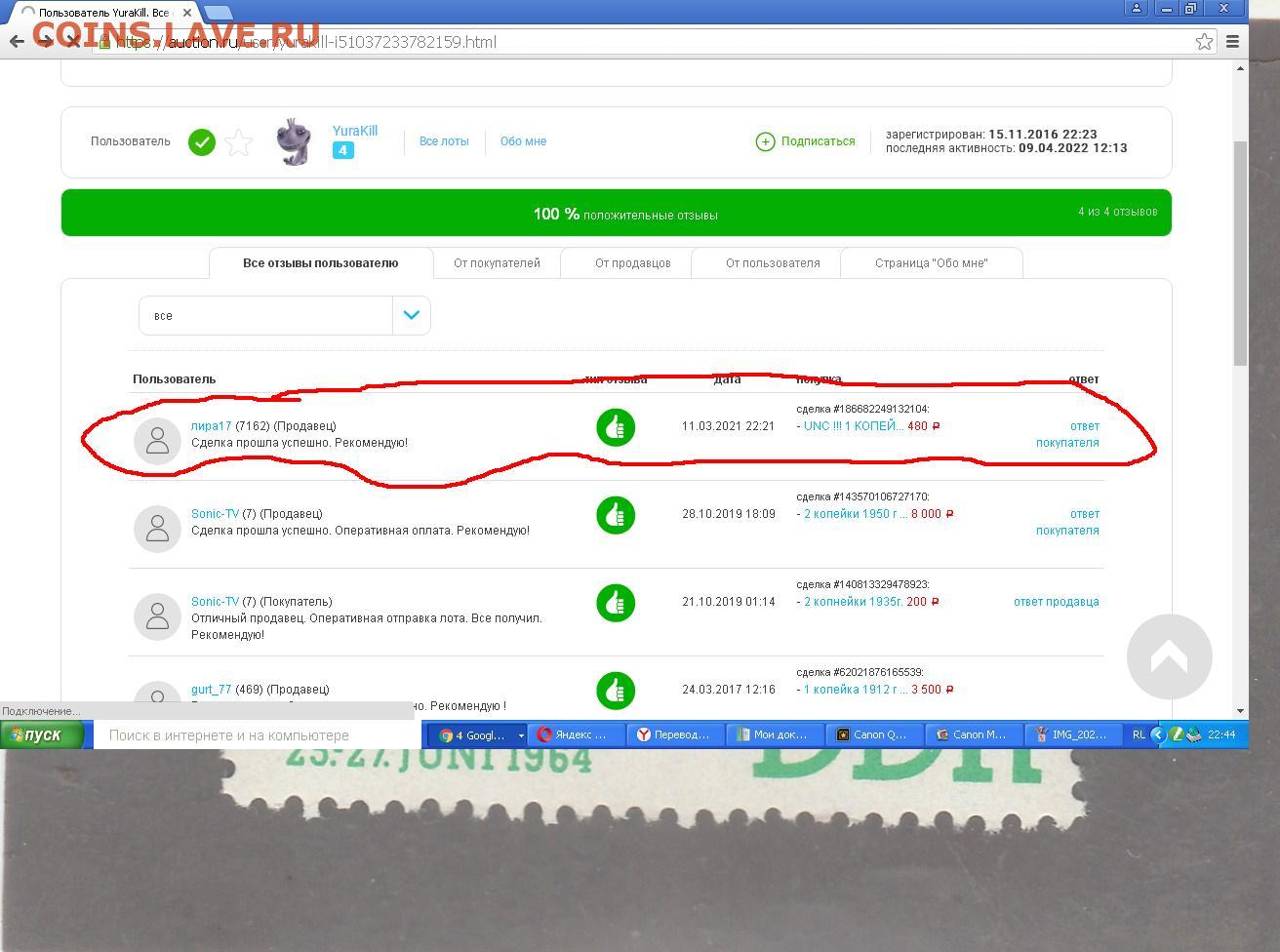Open the Chrome hamburger menu
Image resolution: width=1280 pixels, height=952 pixels.
pos(1232,42)
